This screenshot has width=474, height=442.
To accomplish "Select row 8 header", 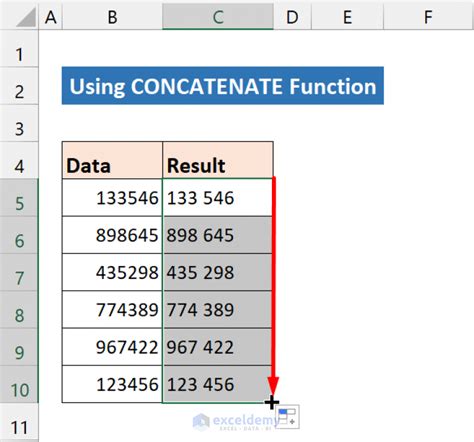I will tap(19, 310).
